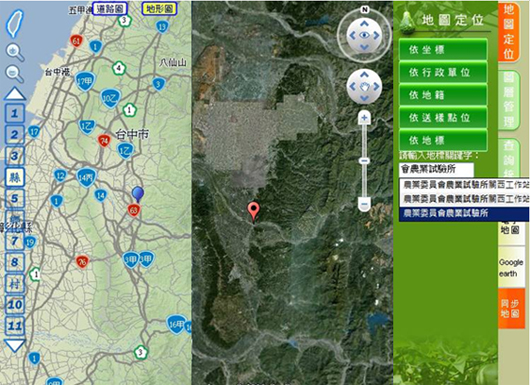Pan right with move joystick arrow
Image resolution: width=530 pixels, height=385 pixels.
tap(376, 87)
